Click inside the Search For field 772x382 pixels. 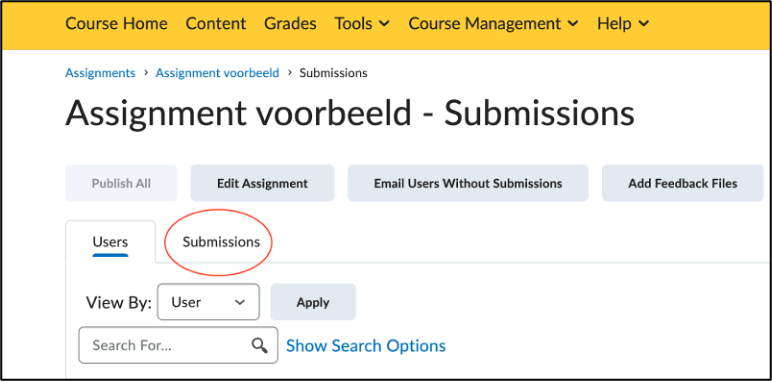pos(178,345)
